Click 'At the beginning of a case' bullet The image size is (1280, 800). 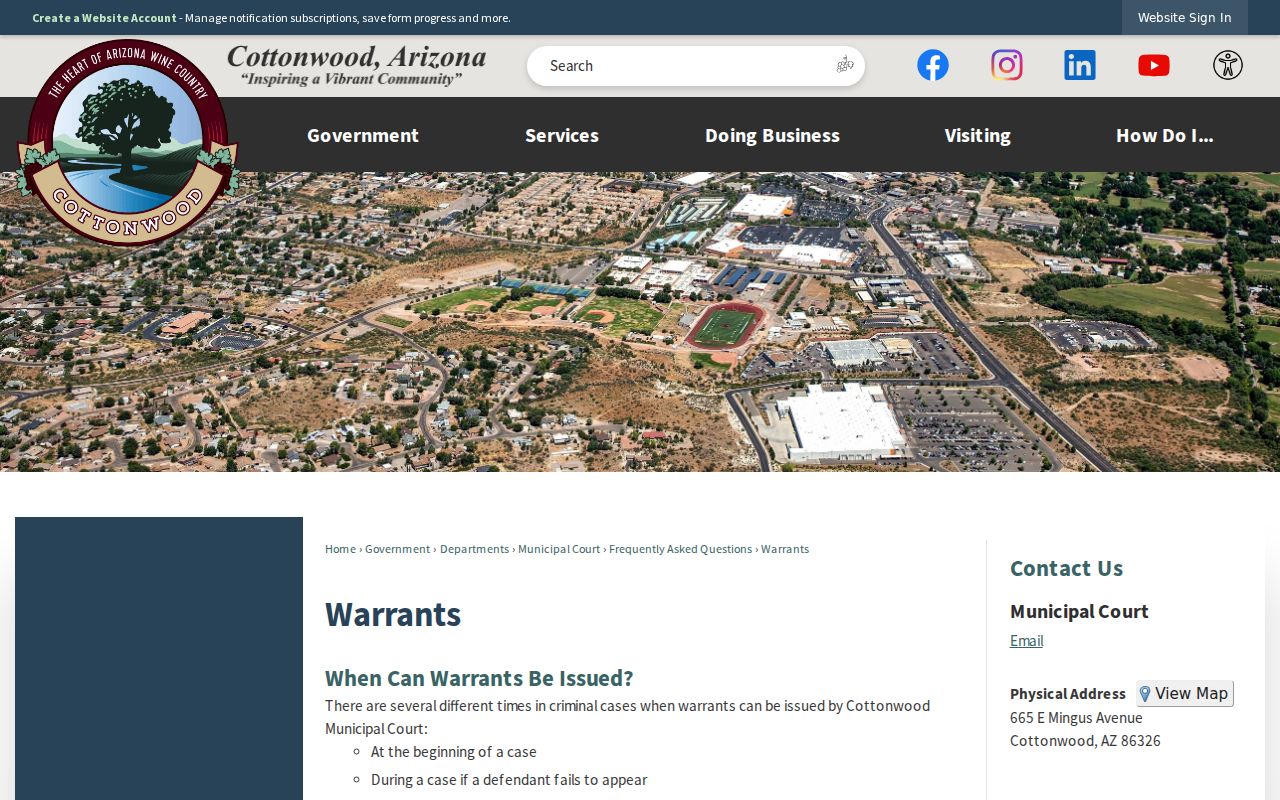coord(454,752)
